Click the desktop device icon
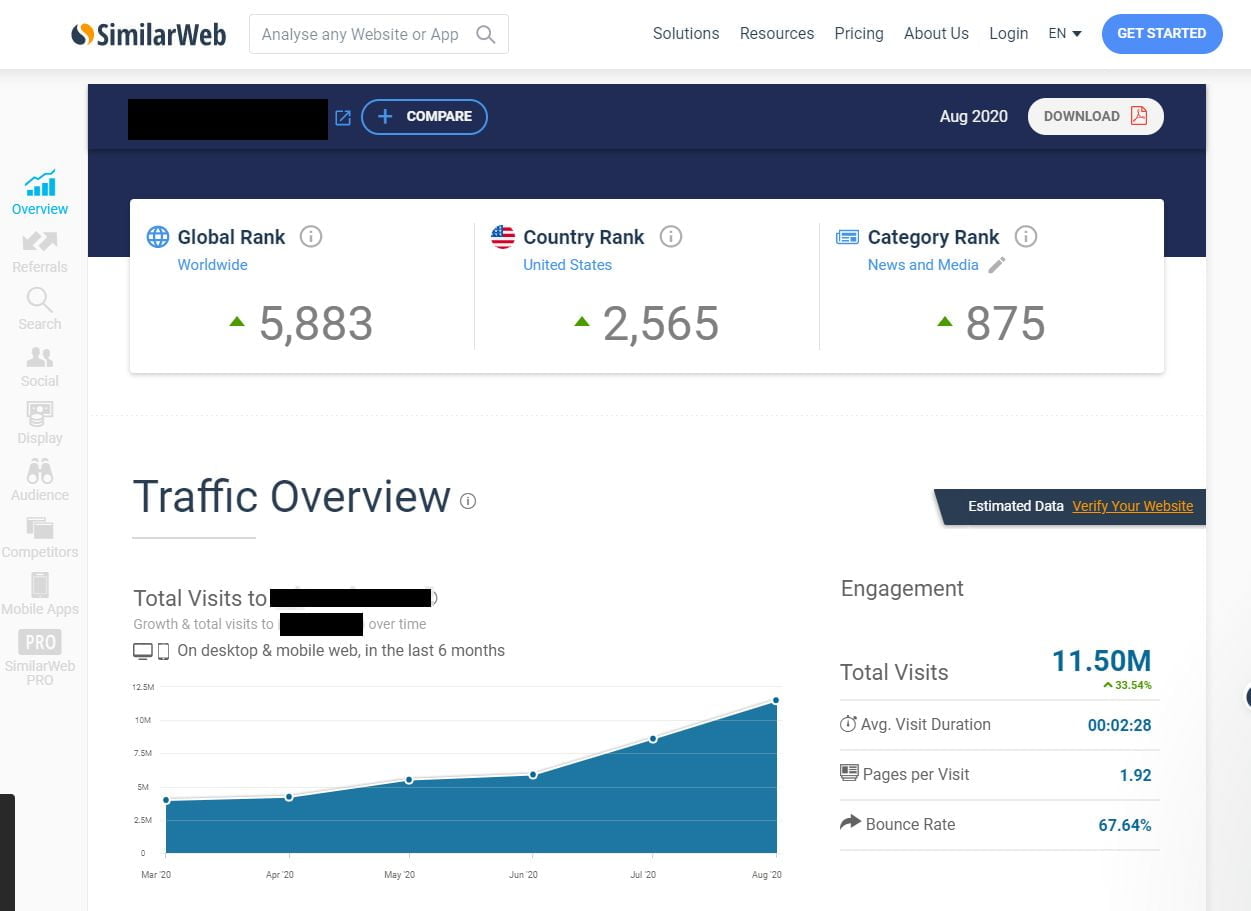 (x=143, y=651)
